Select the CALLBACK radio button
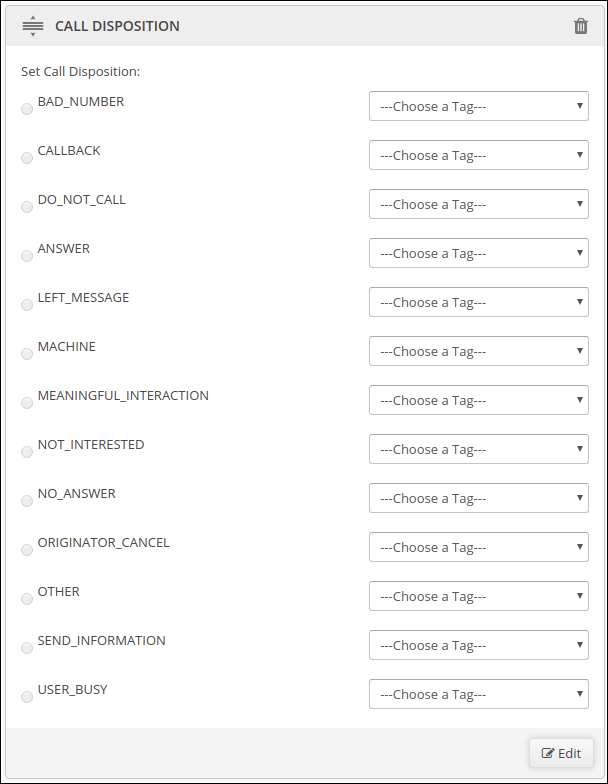Screen dimensions: 608x784 point(27,158)
